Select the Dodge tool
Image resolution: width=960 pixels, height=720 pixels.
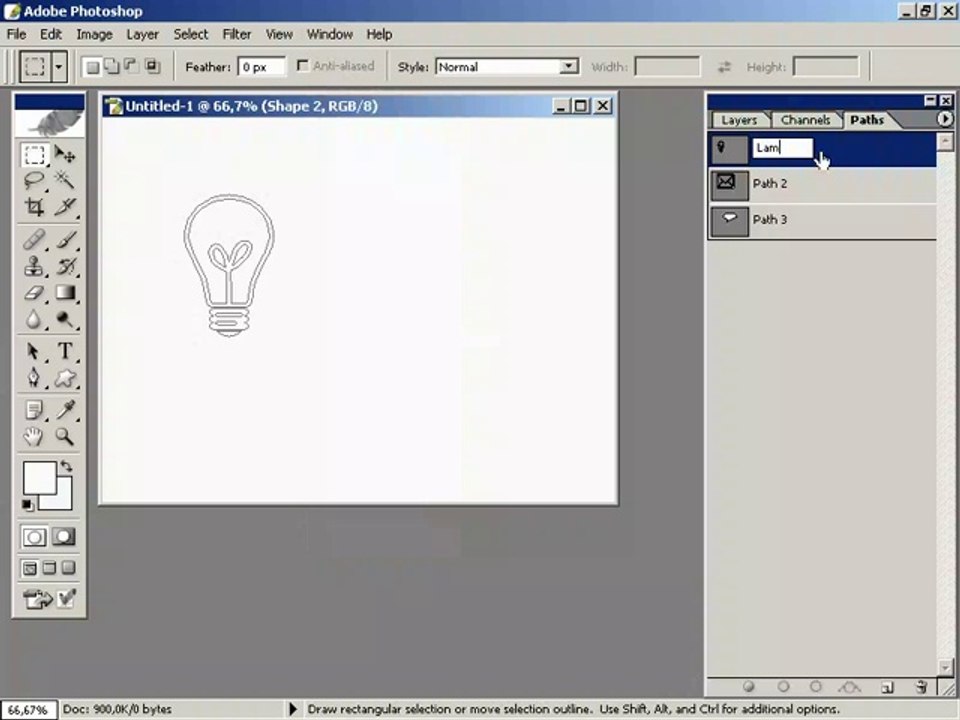(65, 319)
